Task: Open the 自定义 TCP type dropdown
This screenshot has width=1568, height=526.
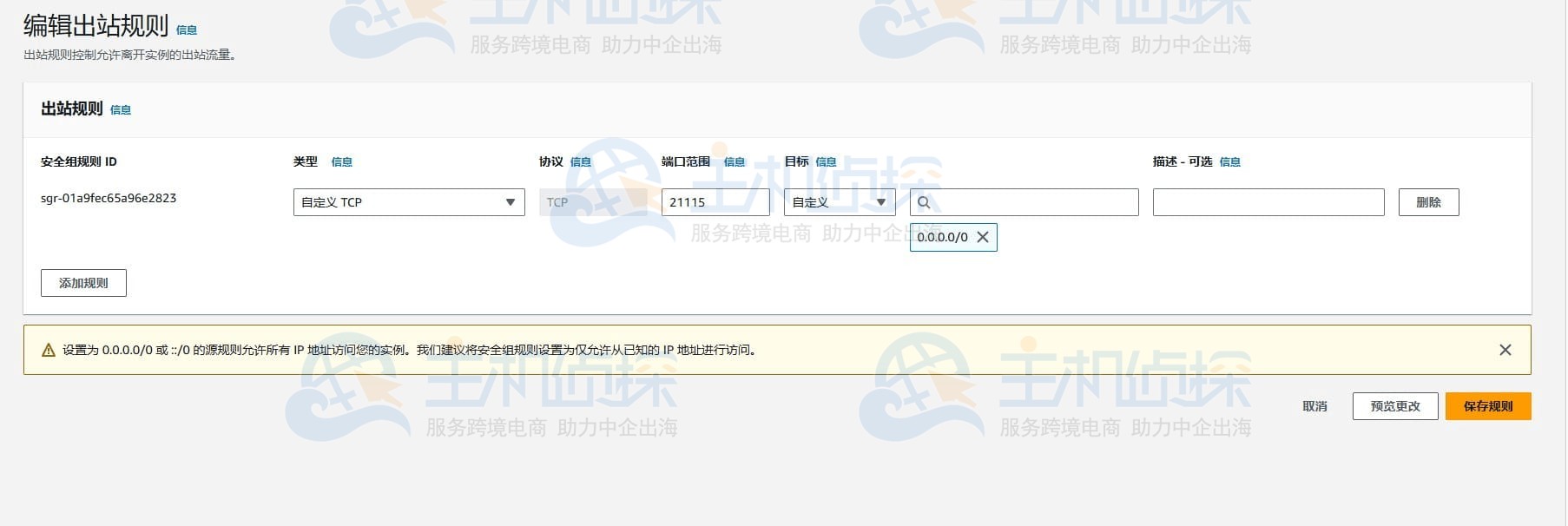Action: [x=409, y=202]
